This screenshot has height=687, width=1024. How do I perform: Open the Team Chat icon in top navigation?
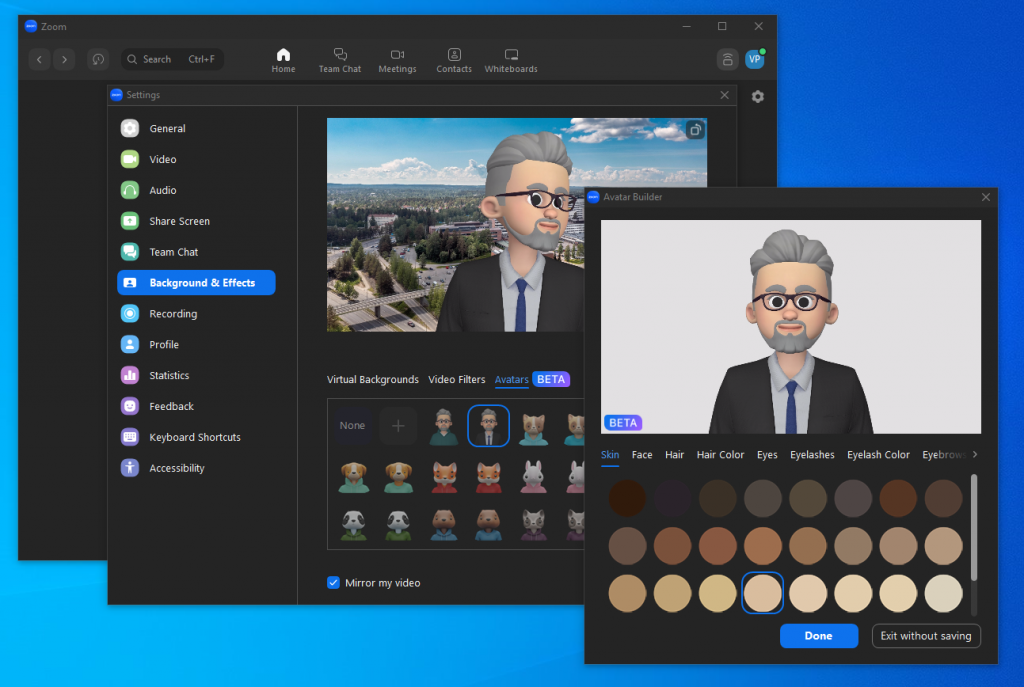click(x=339, y=59)
